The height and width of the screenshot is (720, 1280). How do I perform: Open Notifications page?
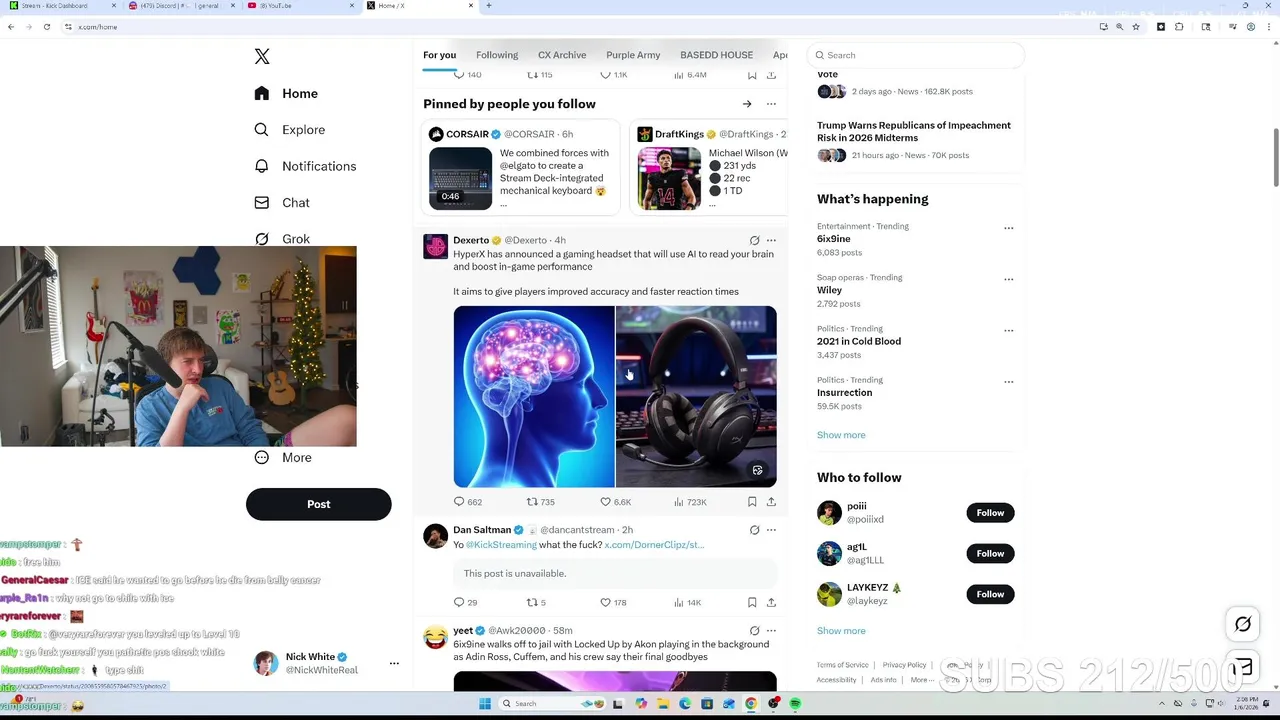coord(305,166)
